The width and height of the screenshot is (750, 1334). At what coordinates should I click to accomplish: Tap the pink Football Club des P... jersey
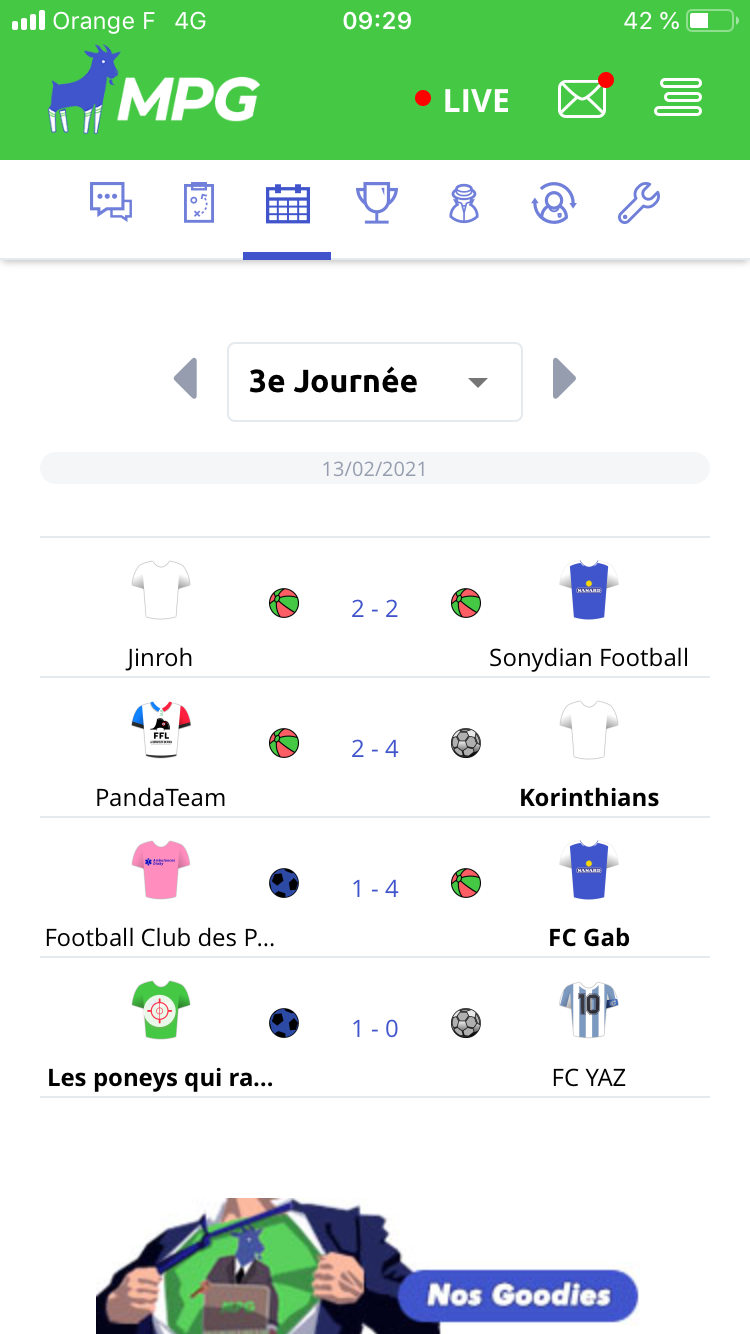pyautogui.click(x=160, y=869)
